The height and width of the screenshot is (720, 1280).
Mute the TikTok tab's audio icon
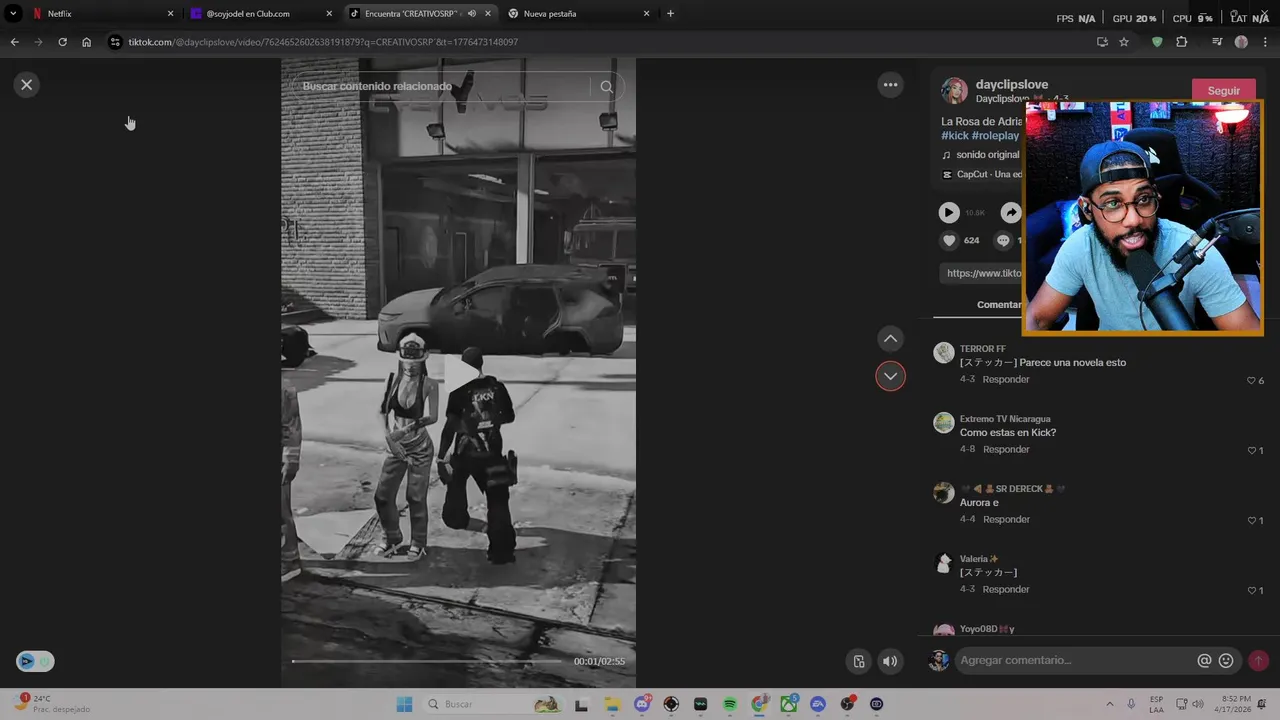tap(472, 14)
